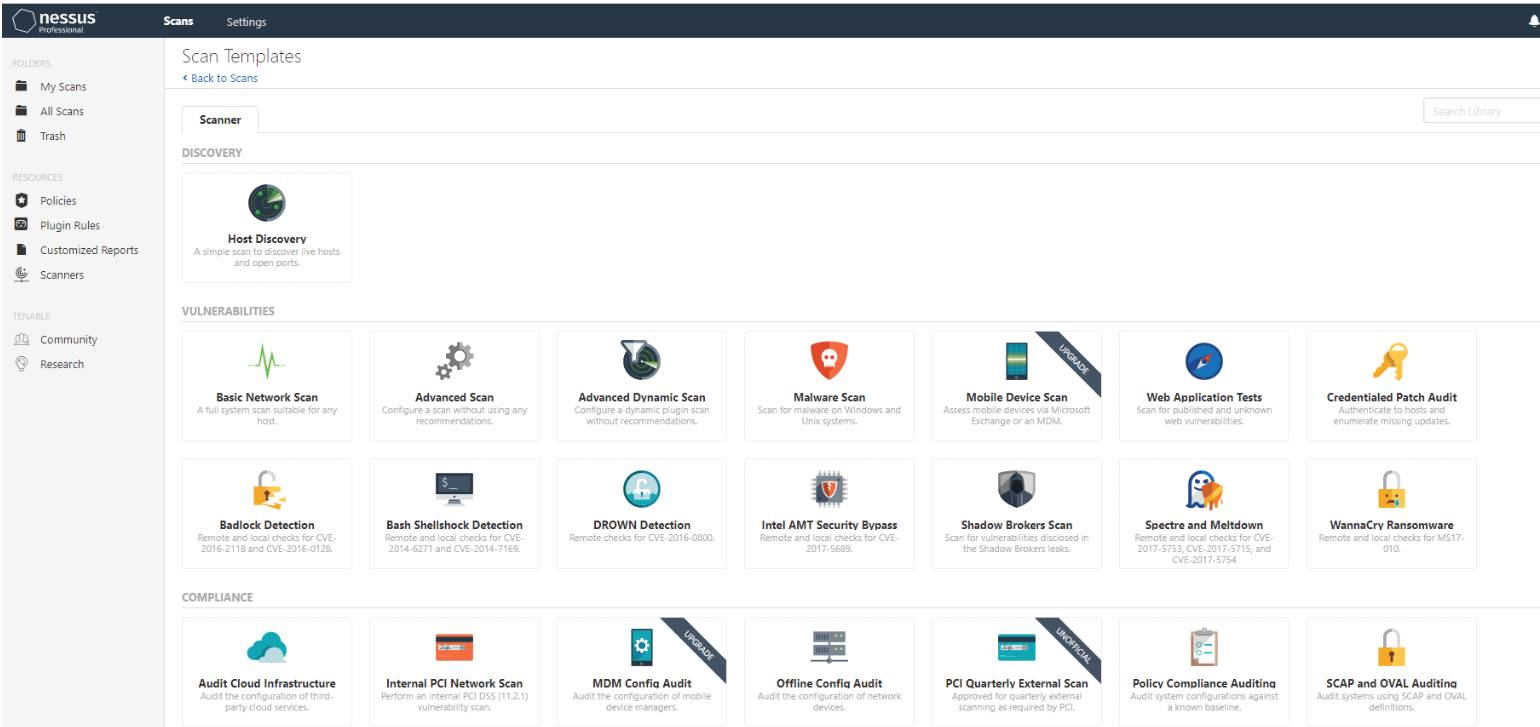This screenshot has width=1540, height=727.
Task: Open the Settings menu in top bar
Action: [246, 21]
